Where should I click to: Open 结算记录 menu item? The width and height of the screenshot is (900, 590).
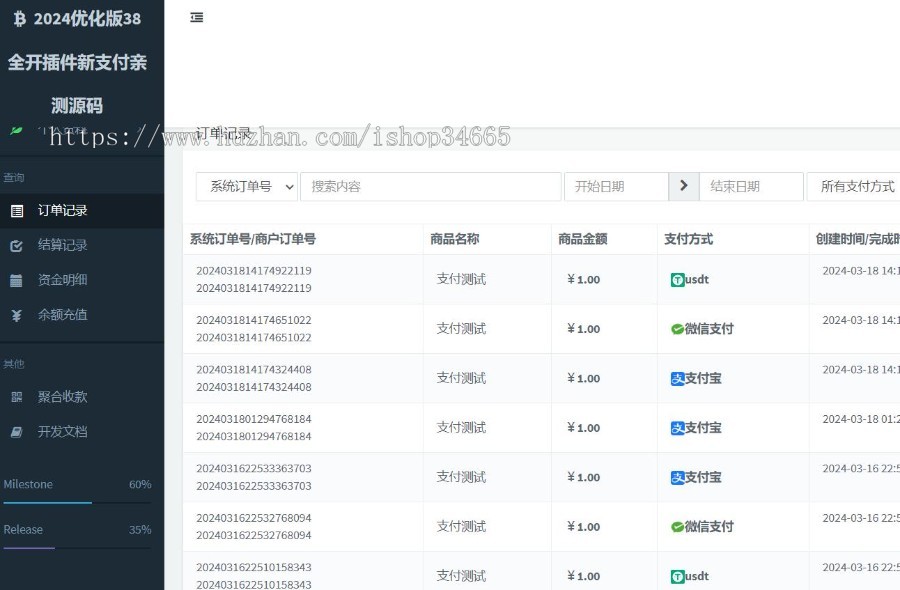(x=82, y=246)
